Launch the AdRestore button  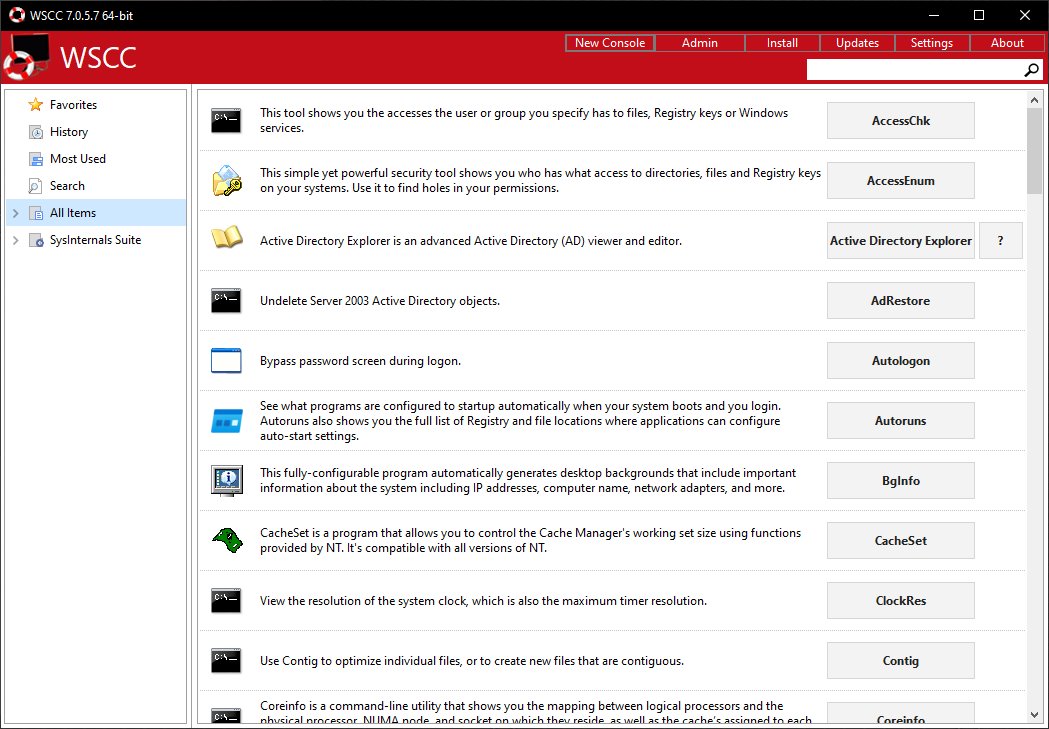pos(900,301)
